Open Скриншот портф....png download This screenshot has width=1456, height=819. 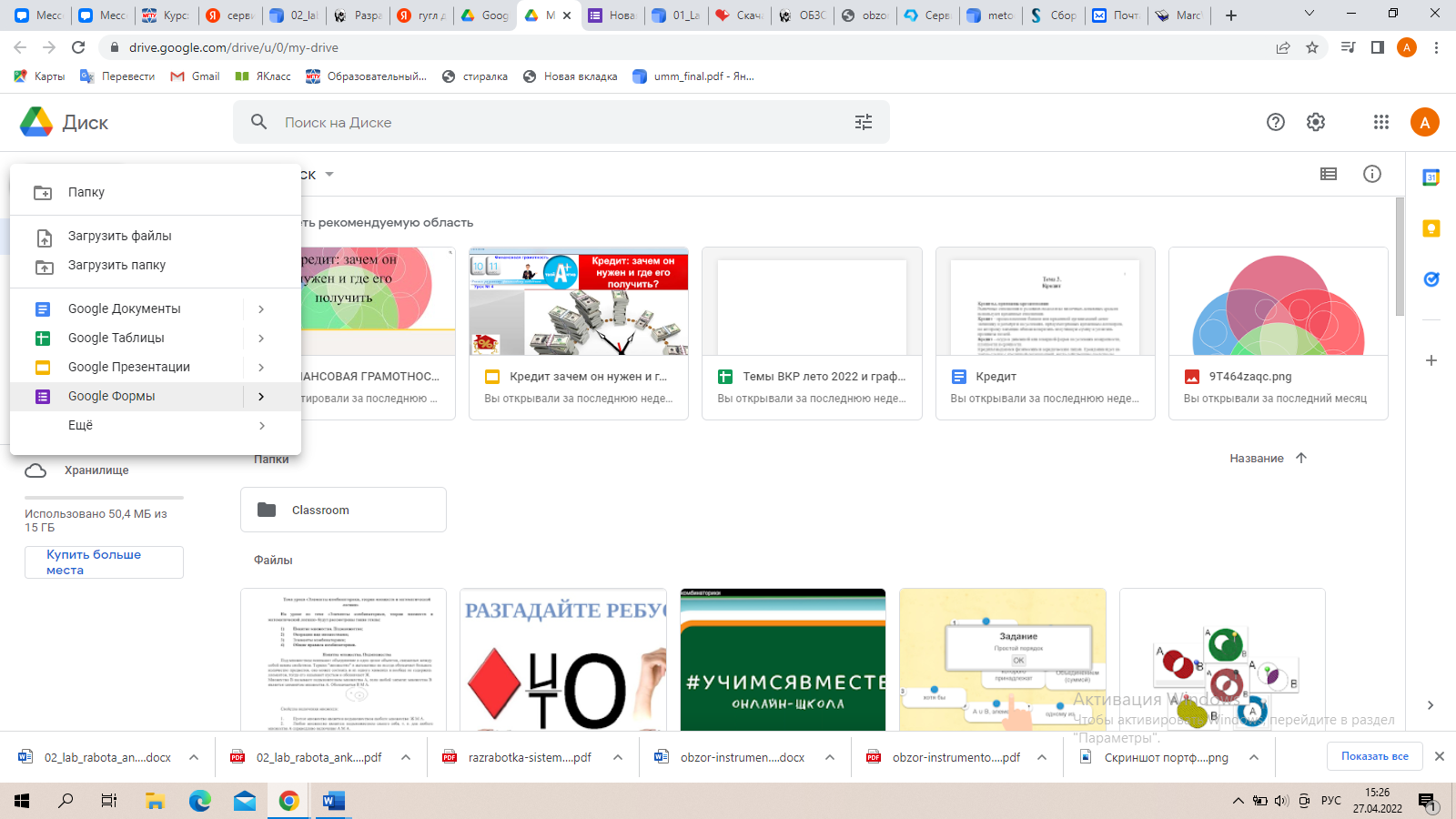(1156, 757)
